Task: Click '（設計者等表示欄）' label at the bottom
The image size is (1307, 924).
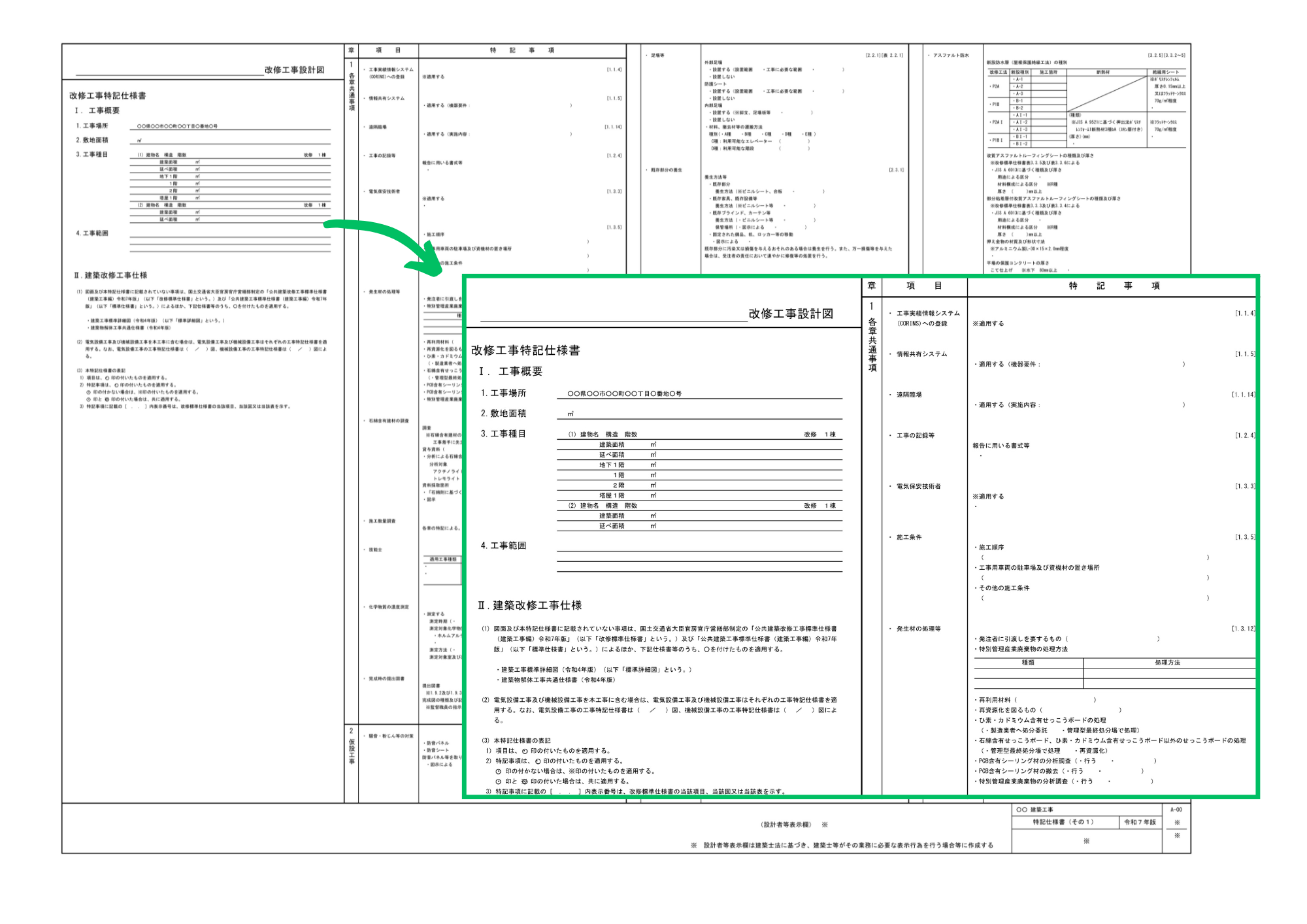Action: tap(786, 825)
